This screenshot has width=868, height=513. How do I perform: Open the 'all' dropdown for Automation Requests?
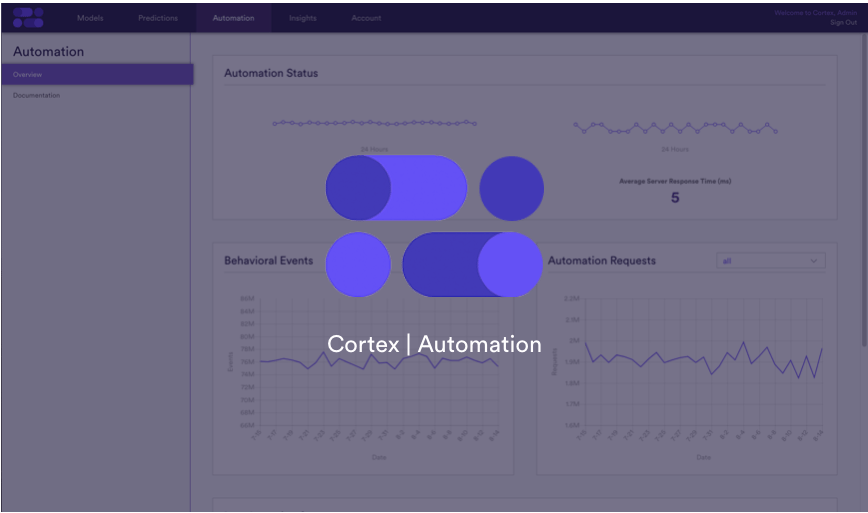click(771, 261)
